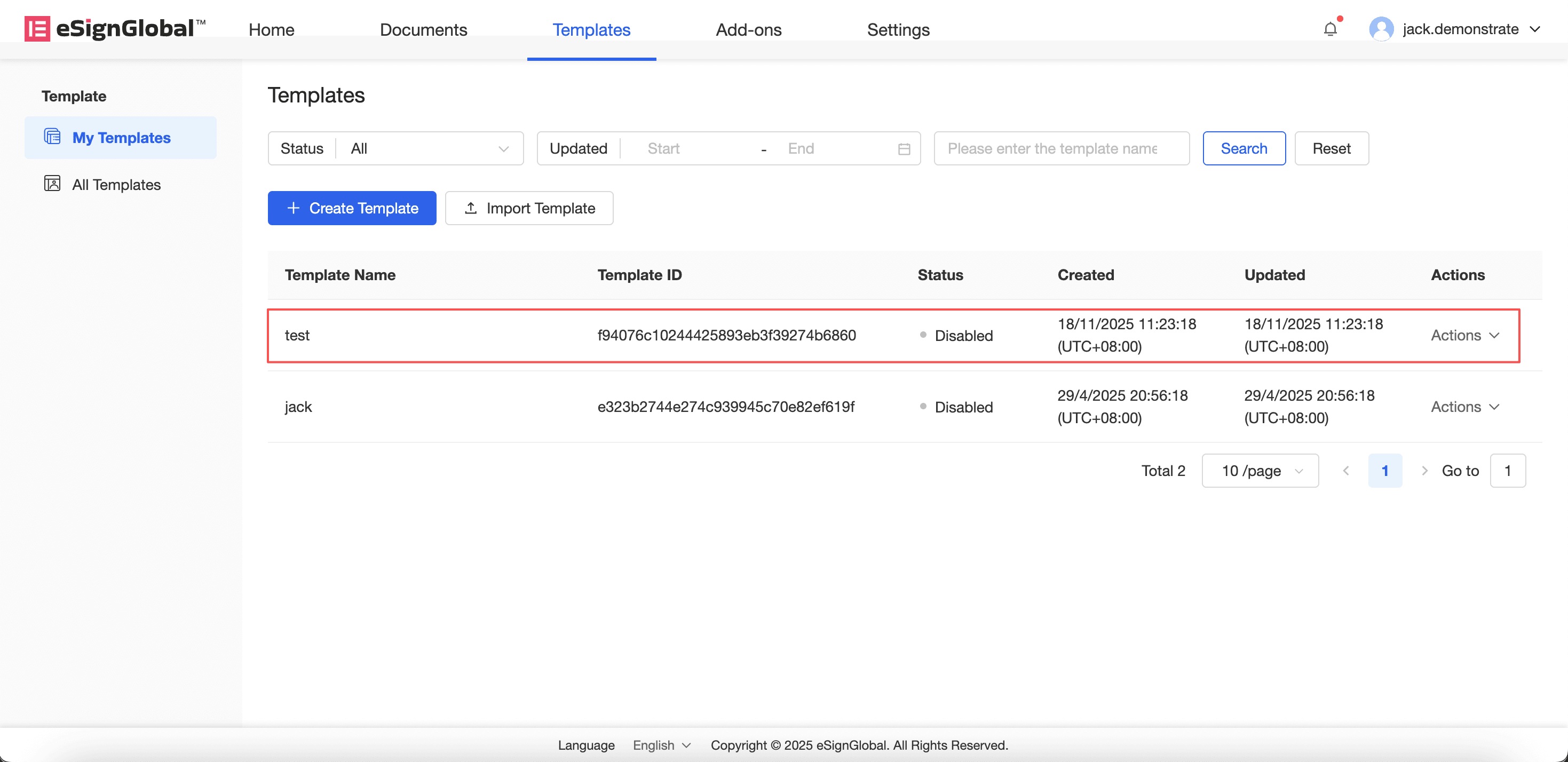
Task: Open the English language selector
Action: click(661, 745)
